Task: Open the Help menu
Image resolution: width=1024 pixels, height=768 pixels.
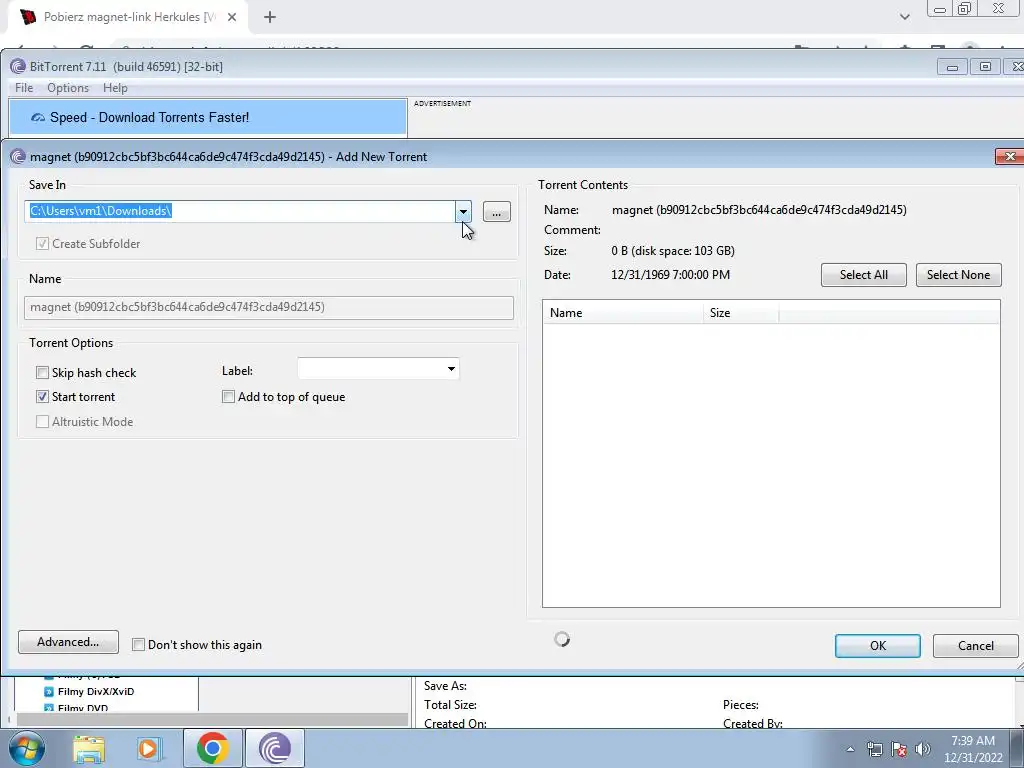Action: pos(115,88)
